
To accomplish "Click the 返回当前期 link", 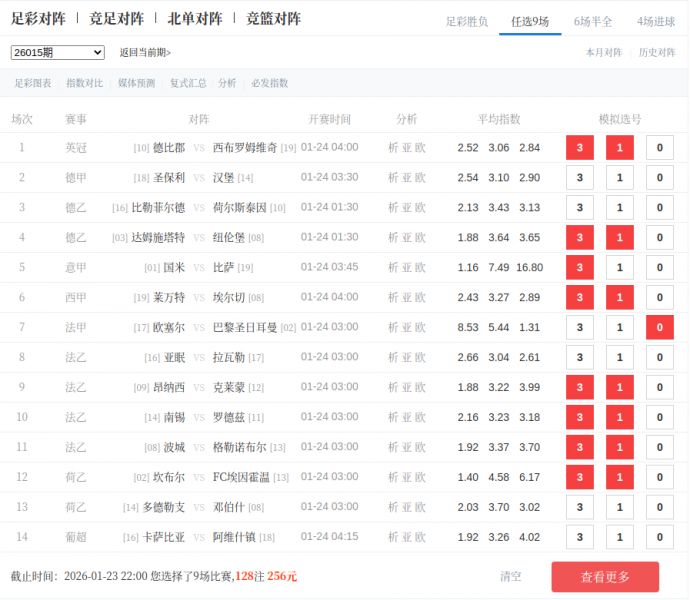I will click(x=145, y=52).
